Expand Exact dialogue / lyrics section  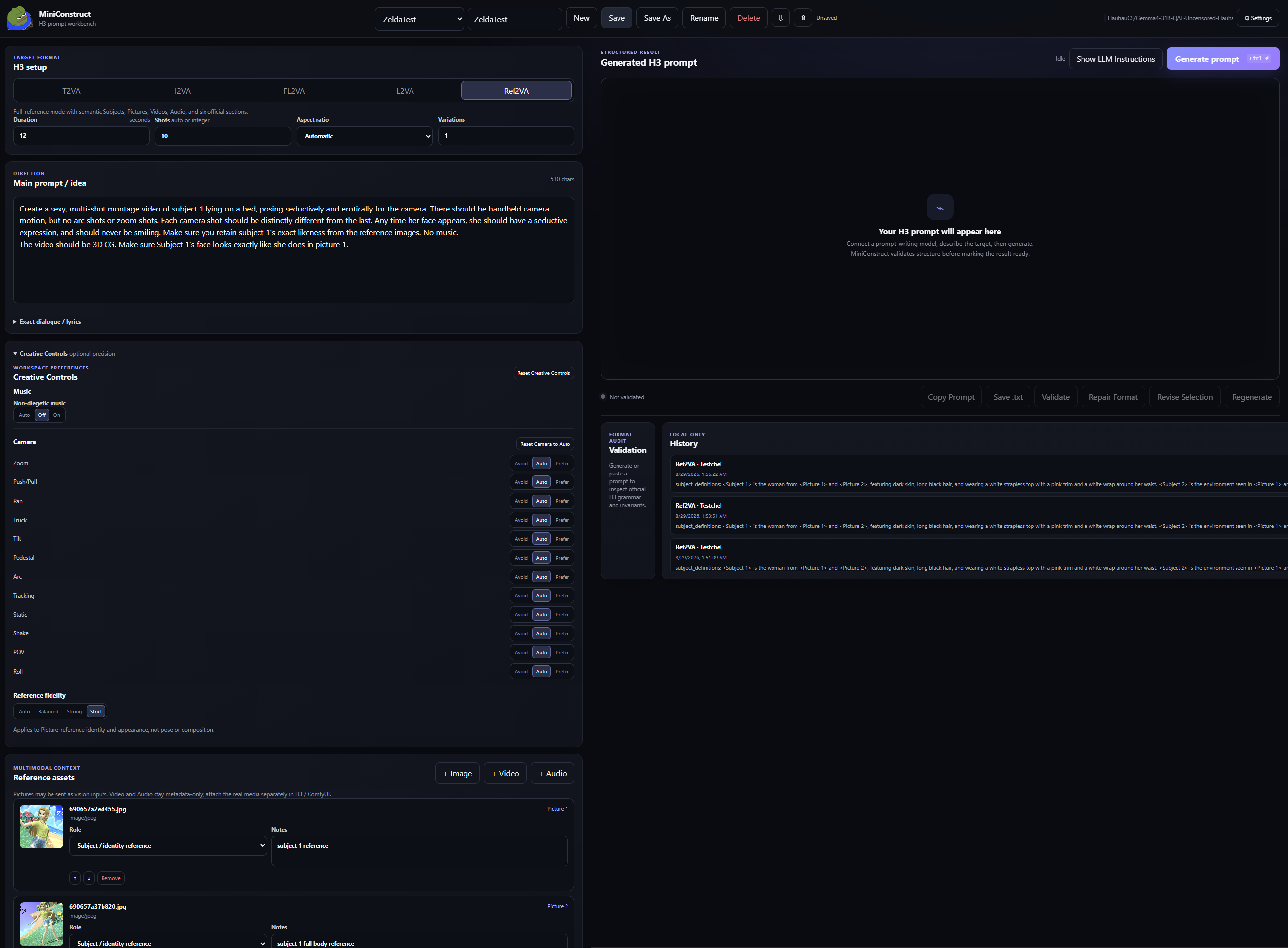[x=47, y=322]
